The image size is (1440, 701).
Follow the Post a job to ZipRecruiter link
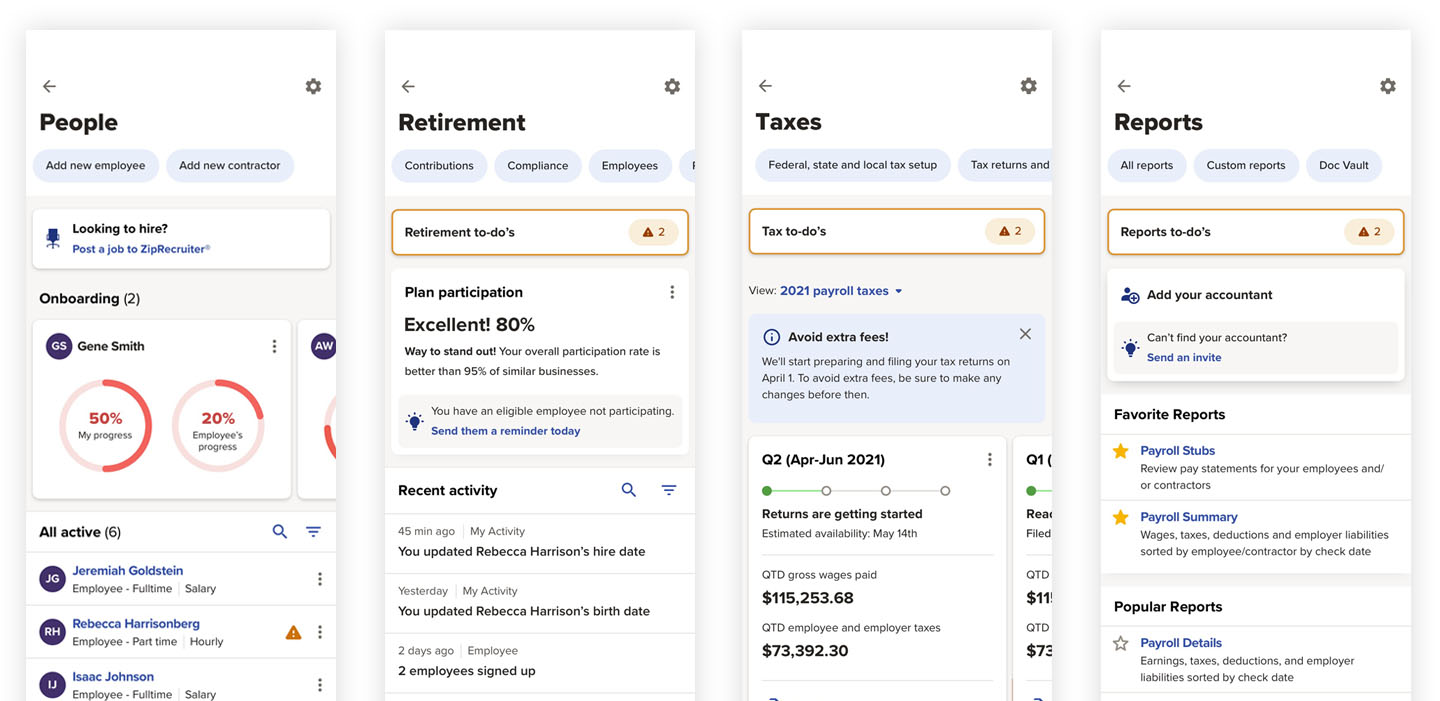141,249
